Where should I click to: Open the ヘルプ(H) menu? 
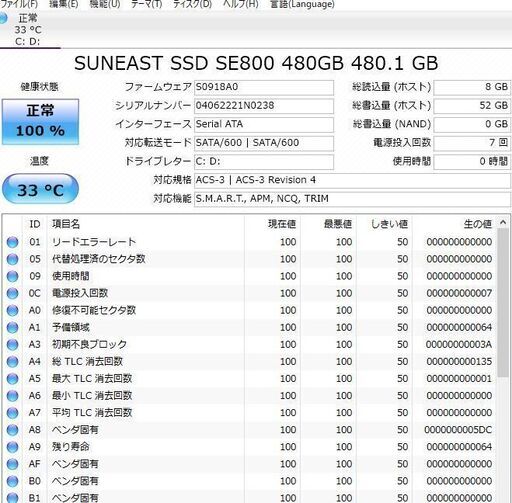pyautogui.click(x=240, y=4)
